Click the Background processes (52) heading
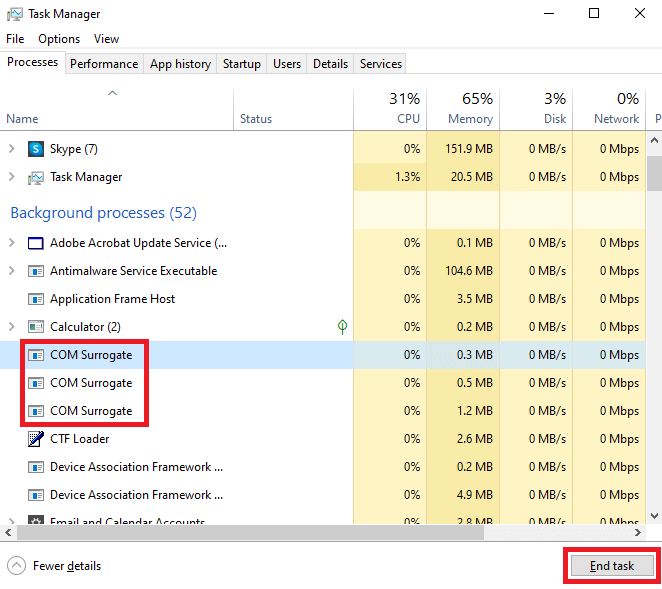The image size is (662, 589). point(103,213)
